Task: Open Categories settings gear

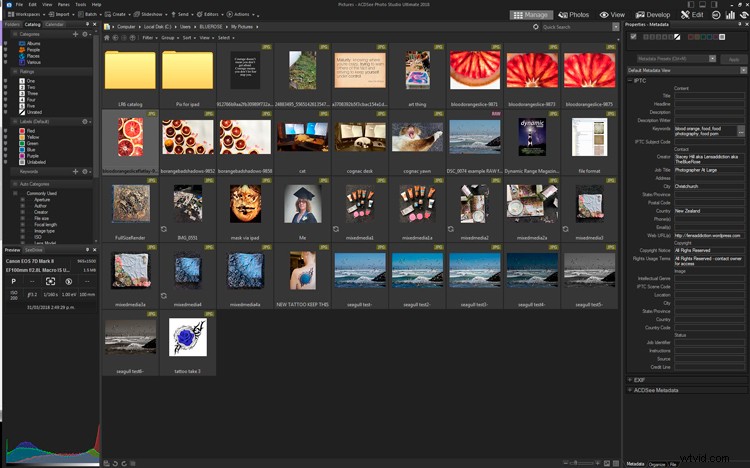Action: [x=85, y=34]
